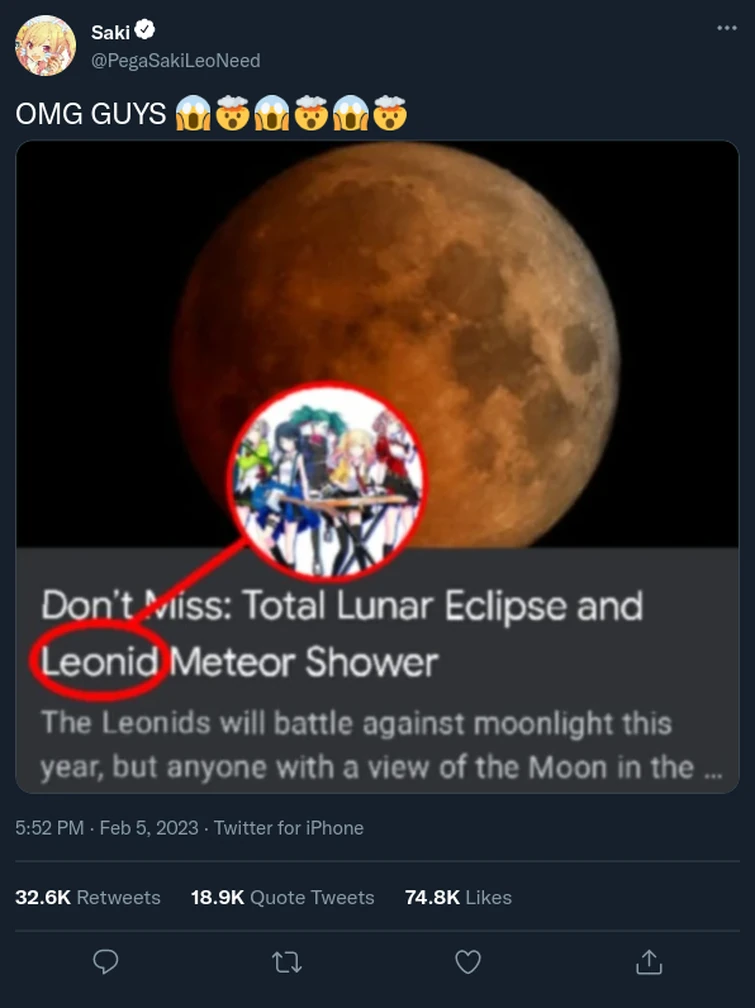Click the retweet icon below the tweet
Screen dimensions: 755x1008
pos(286,962)
